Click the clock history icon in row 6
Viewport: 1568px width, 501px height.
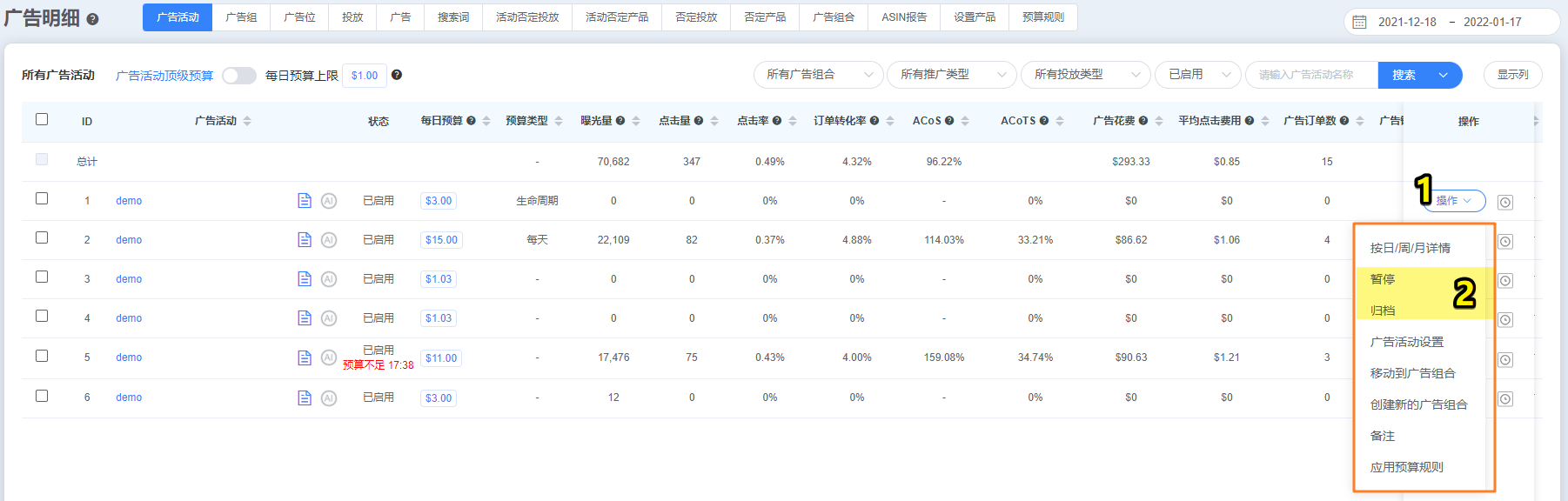point(1505,399)
